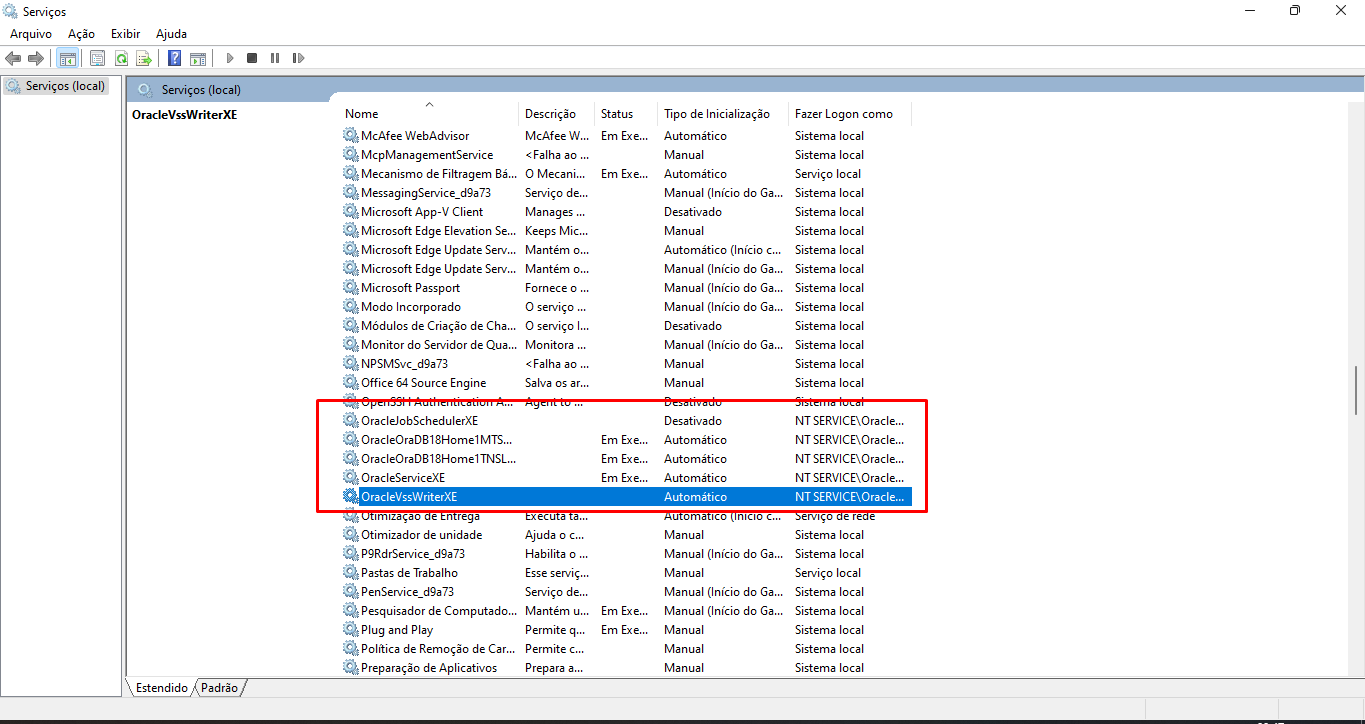Select the OracleOraDB18Home1MTS service row
Viewport: 1365px width, 724px height.
[x=626, y=440]
